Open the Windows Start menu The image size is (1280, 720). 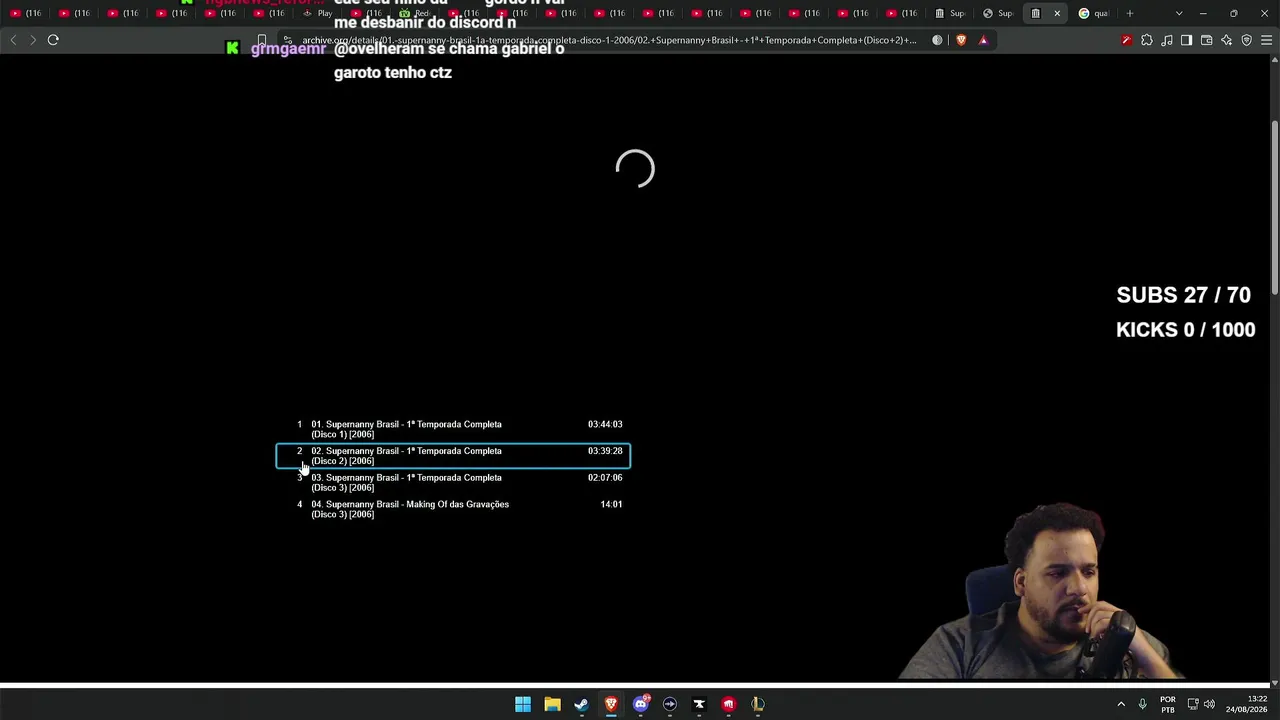(523, 704)
